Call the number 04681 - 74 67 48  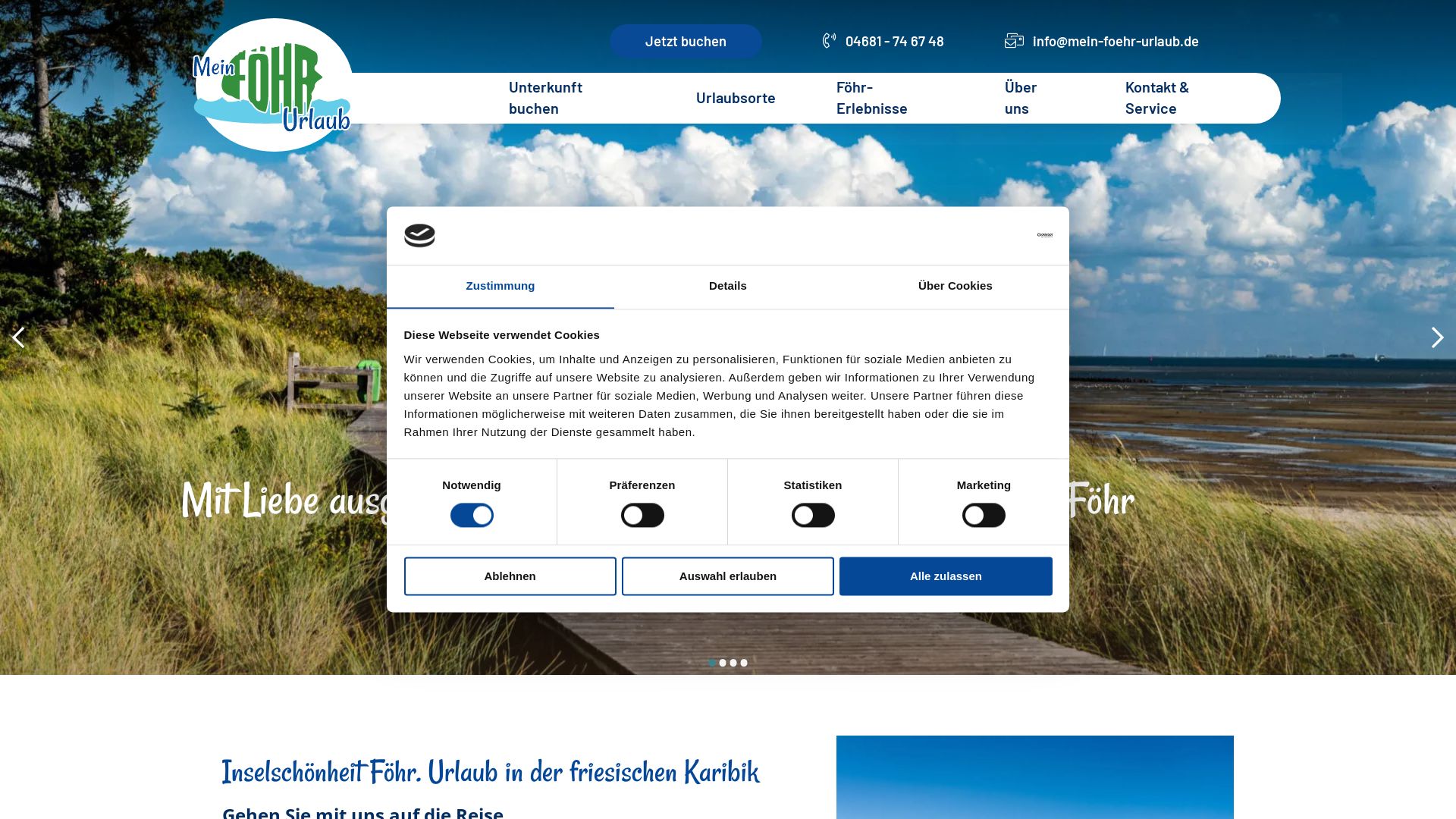tap(895, 41)
